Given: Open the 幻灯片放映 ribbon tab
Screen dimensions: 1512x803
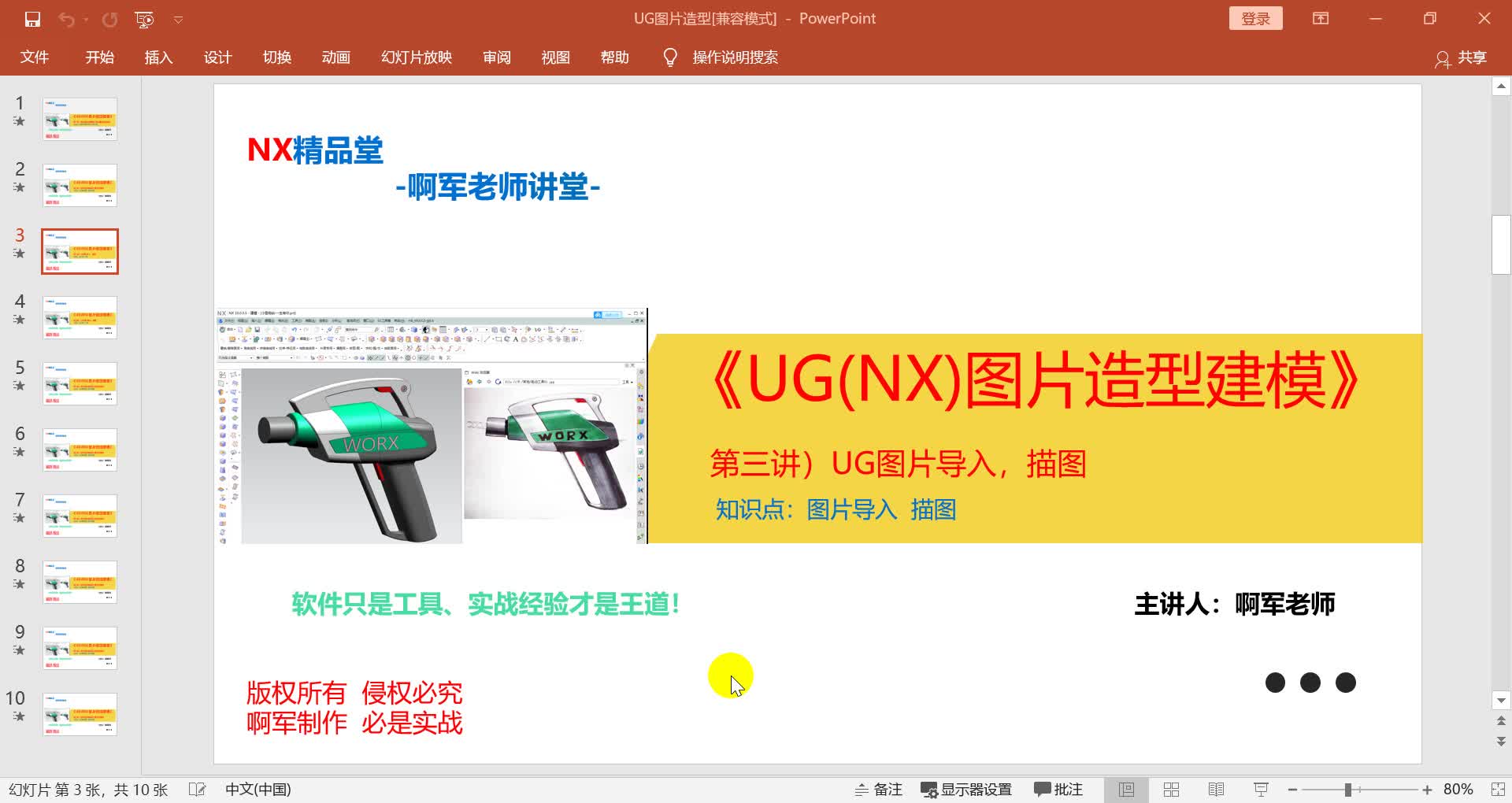Looking at the screenshot, I should click(416, 57).
